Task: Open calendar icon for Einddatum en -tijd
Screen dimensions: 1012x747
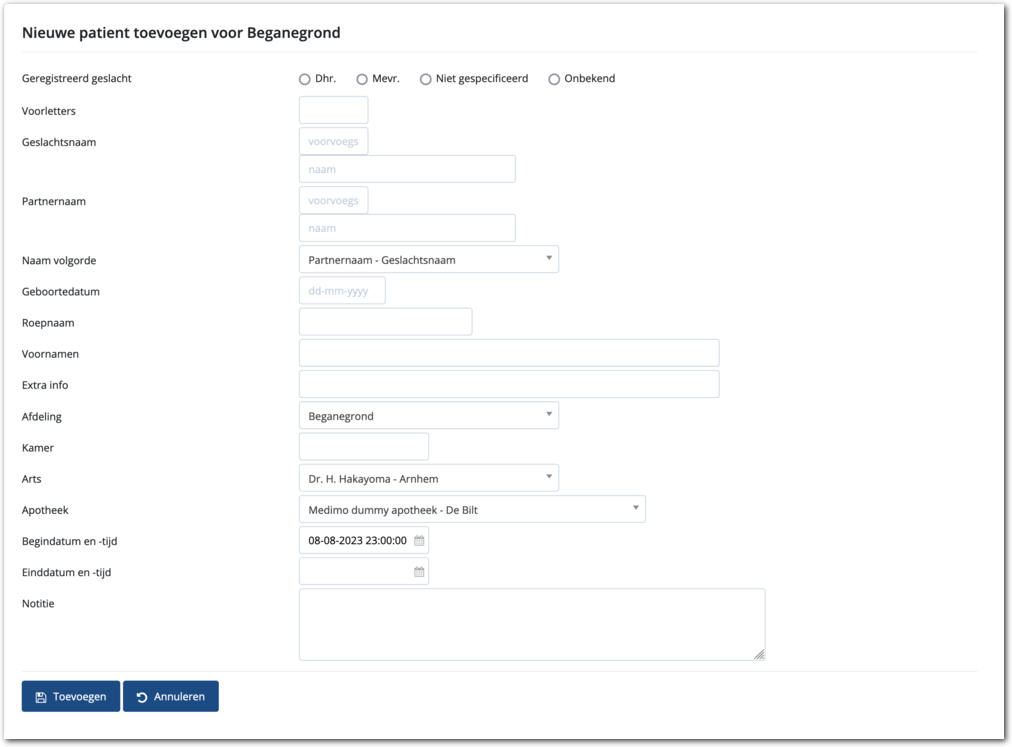Action: click(419, 572)
